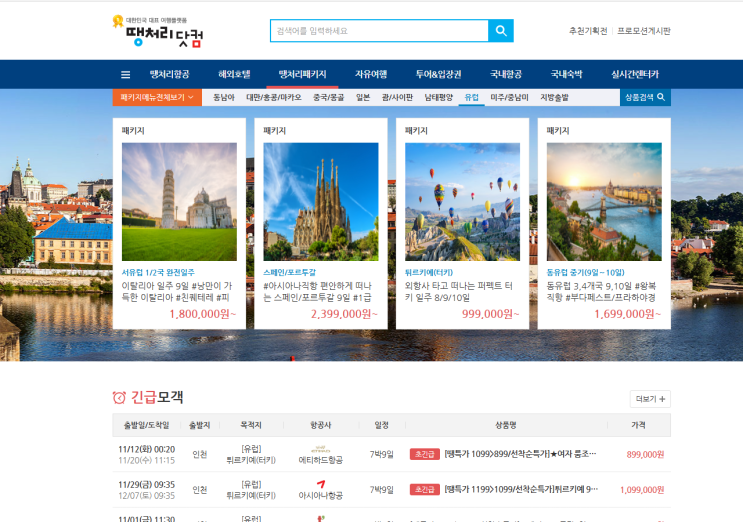Click the 땡처리닷컴 site logo
The width and height of the screenshot is (743, 522).
pos(158,31)
